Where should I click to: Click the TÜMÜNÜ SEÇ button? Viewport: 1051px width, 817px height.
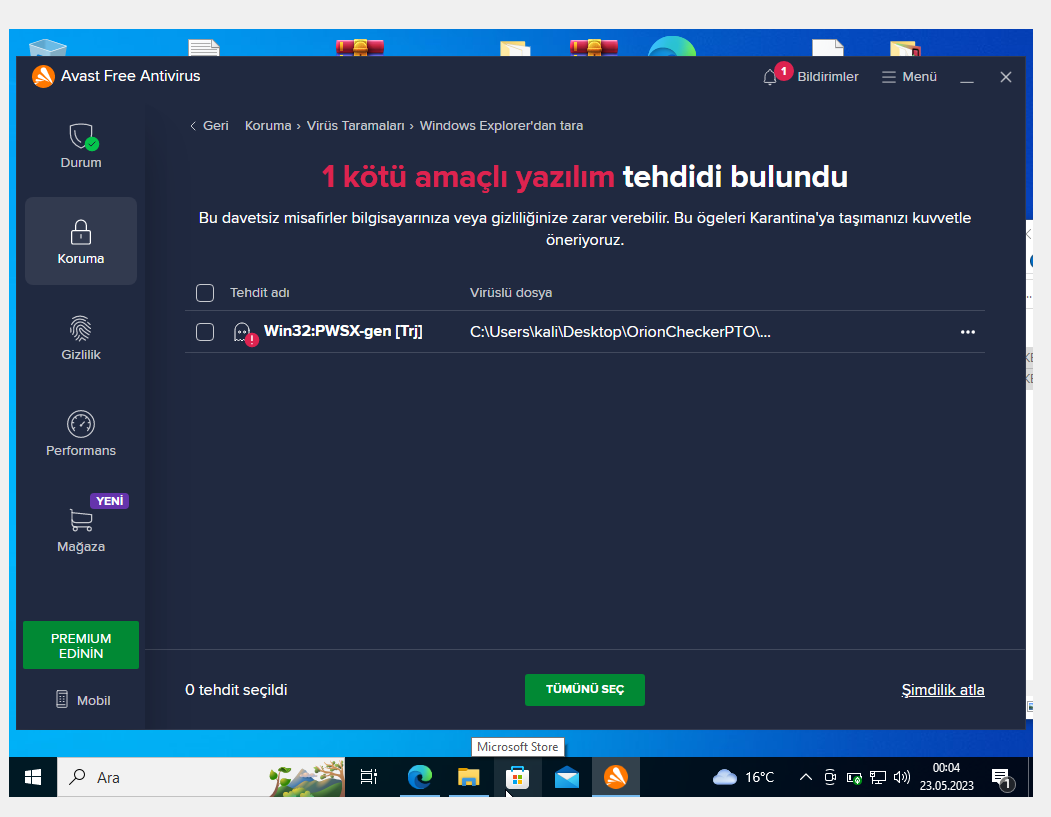coord(584,690)
